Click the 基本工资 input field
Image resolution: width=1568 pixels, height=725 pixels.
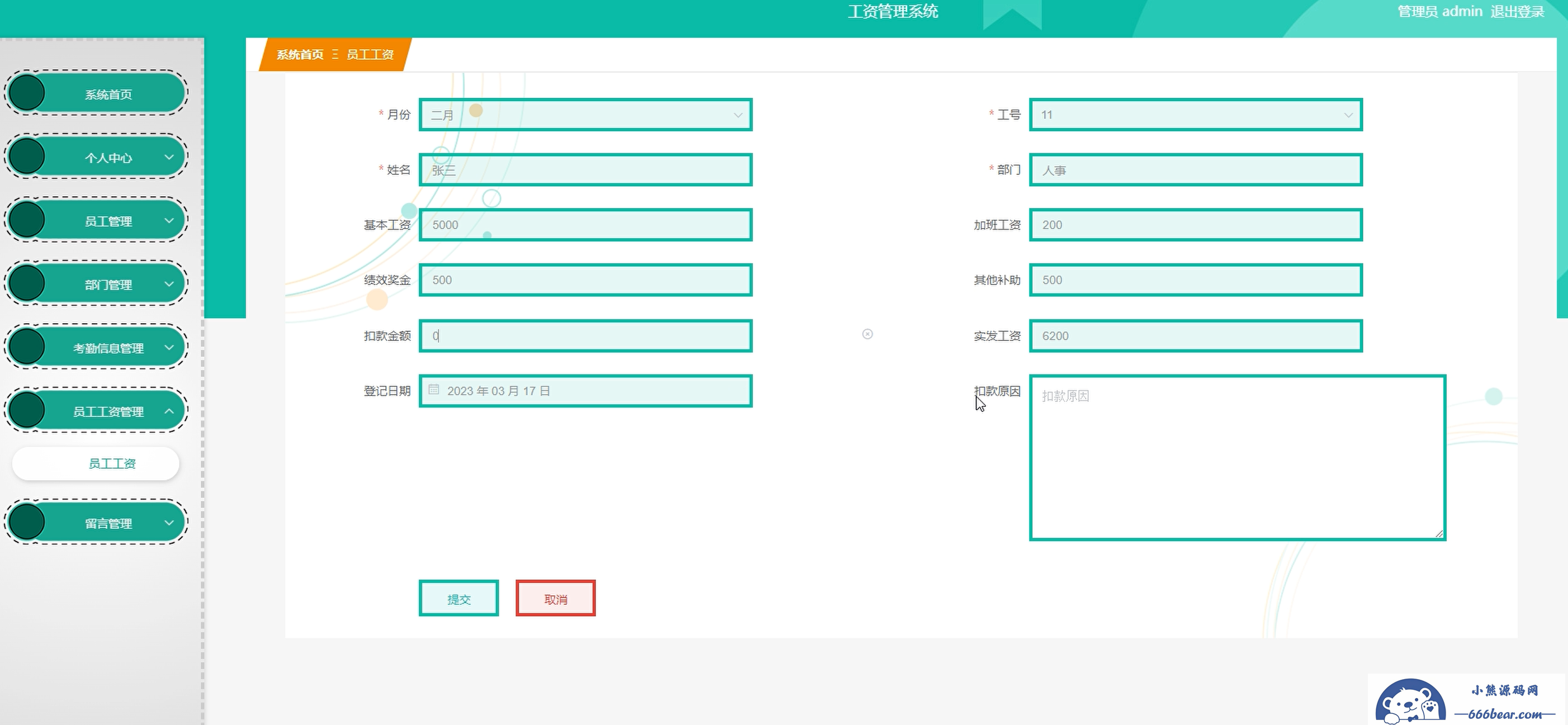point(586,225)
